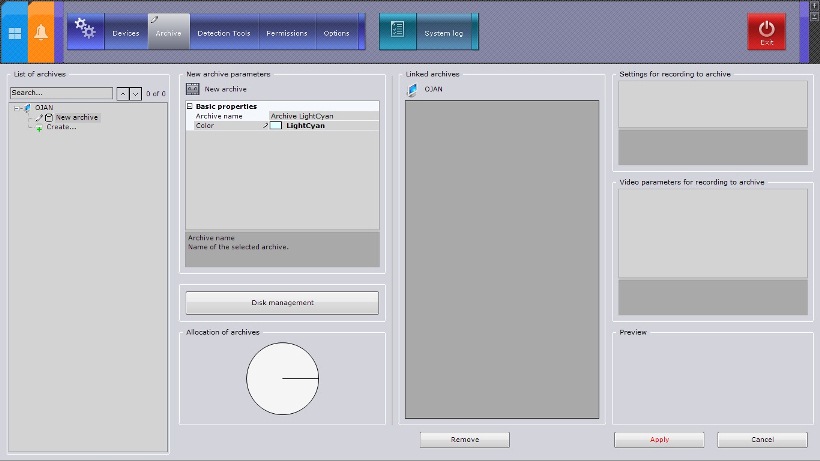Viewport: 820px width, 461px height.
Task: Click the red Exit power button
Action: pos(766,31)
